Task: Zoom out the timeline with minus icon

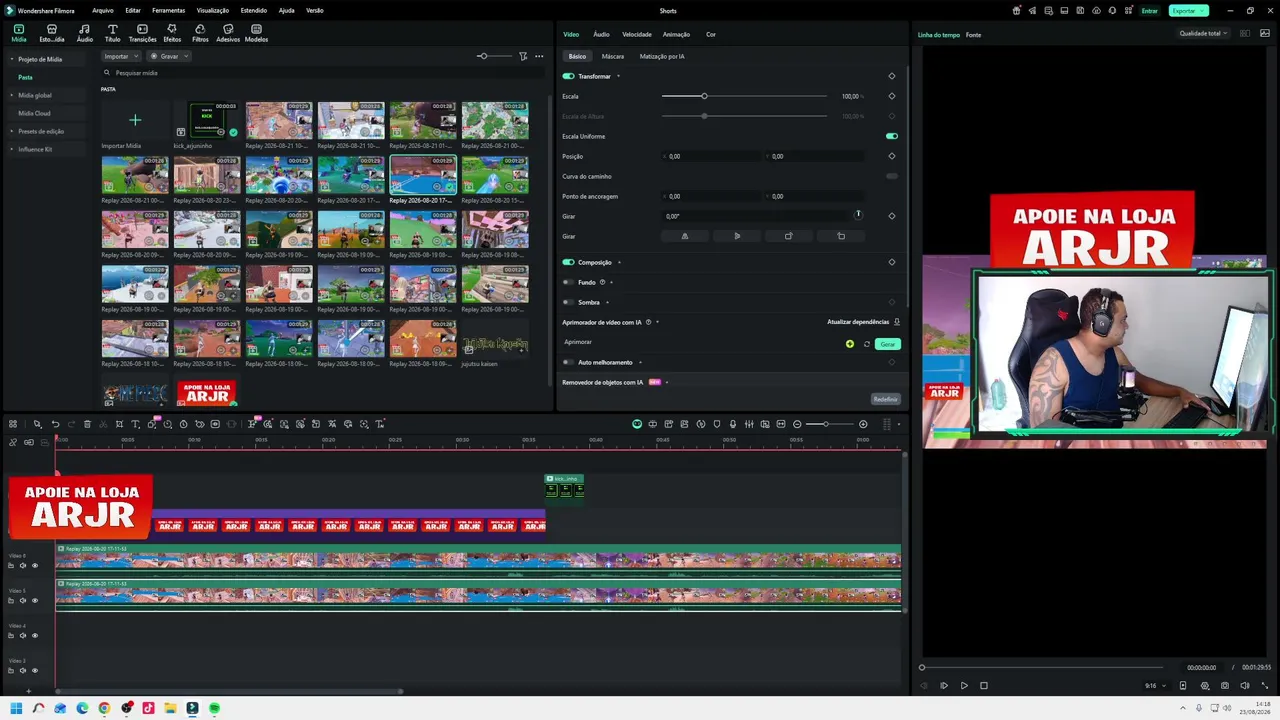Action: click(x=797, y=424)
